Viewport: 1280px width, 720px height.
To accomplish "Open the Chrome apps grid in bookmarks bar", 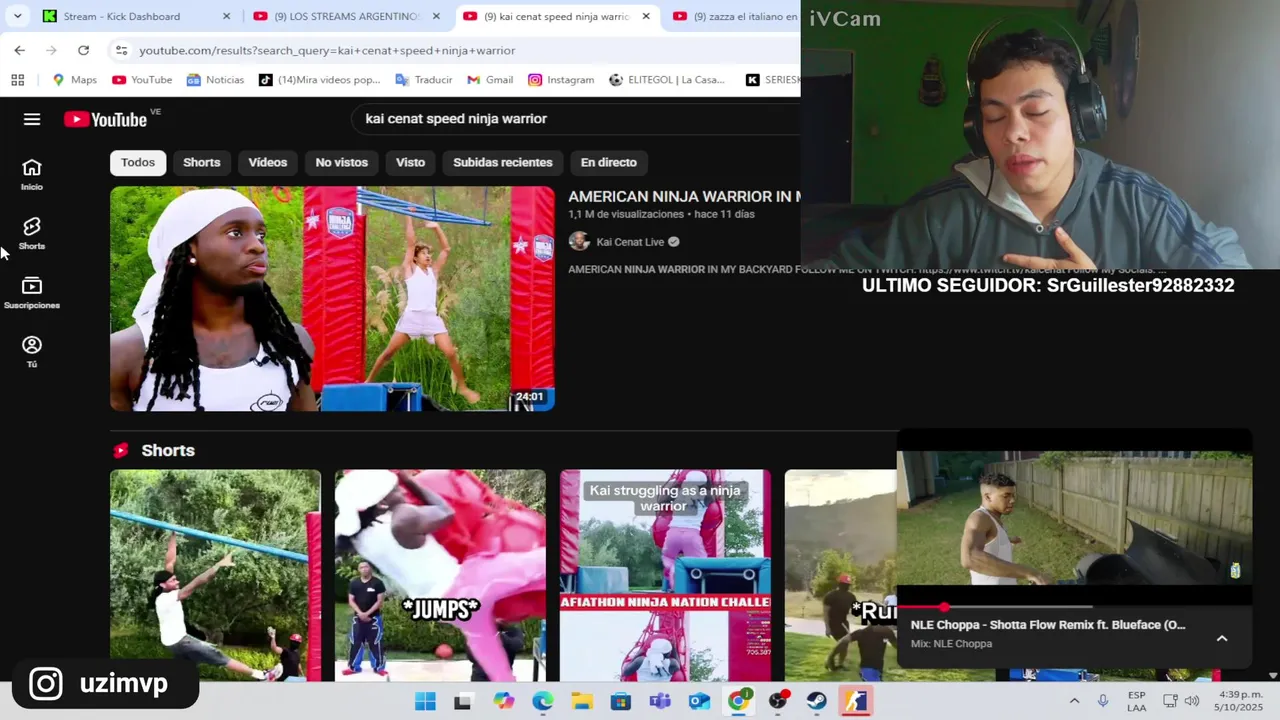I will pyautogui.click(x=18, y=80).
